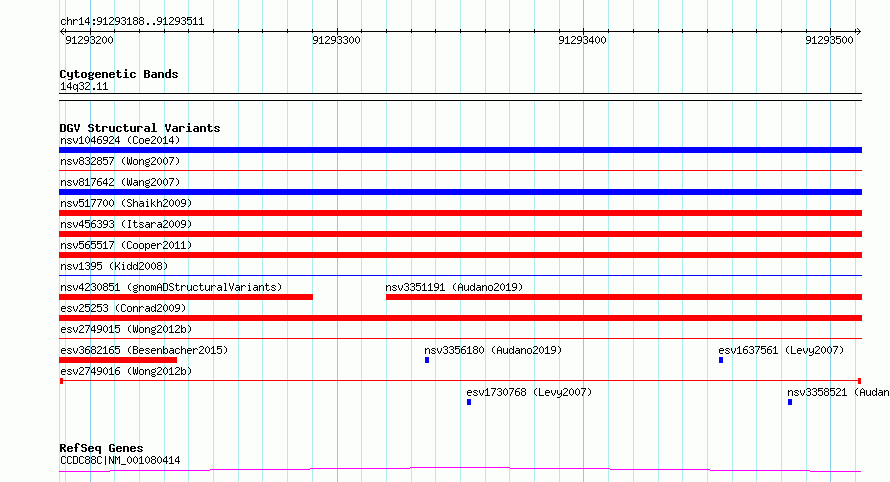Image resolution: width=890 pixels, height=482 pixels.
Task: Select esv2749015 (Wong2012b) variant label
Action: coord(126,329)
